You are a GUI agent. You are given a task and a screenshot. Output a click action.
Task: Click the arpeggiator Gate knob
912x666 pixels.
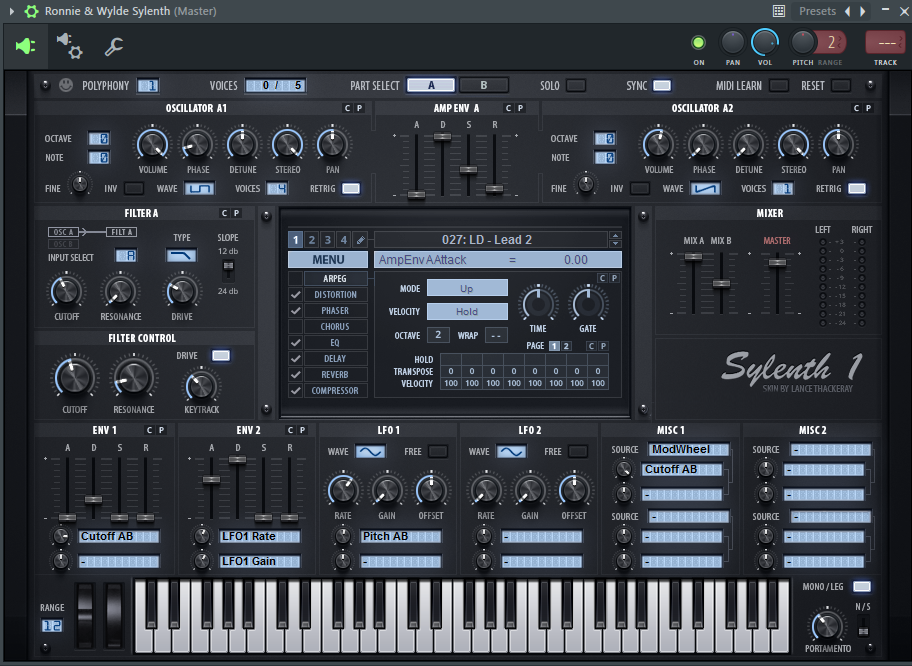(x=588, y=304)
